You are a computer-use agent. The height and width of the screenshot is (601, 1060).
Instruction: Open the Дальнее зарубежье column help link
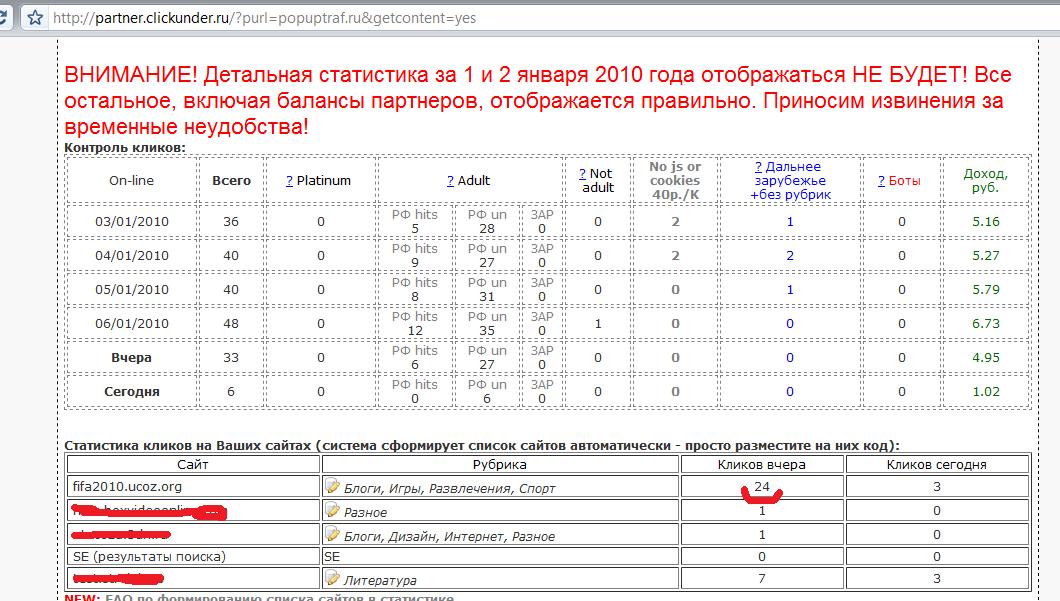tap(758, 167)
